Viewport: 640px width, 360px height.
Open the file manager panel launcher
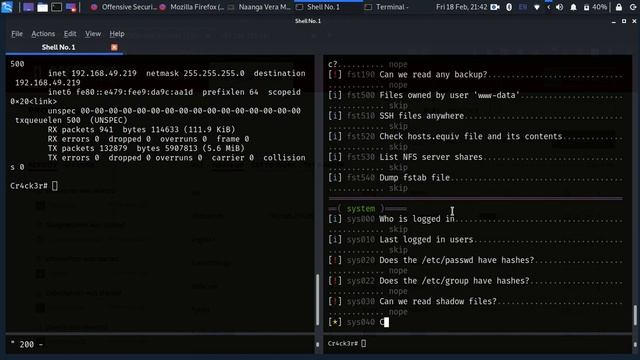42,7
